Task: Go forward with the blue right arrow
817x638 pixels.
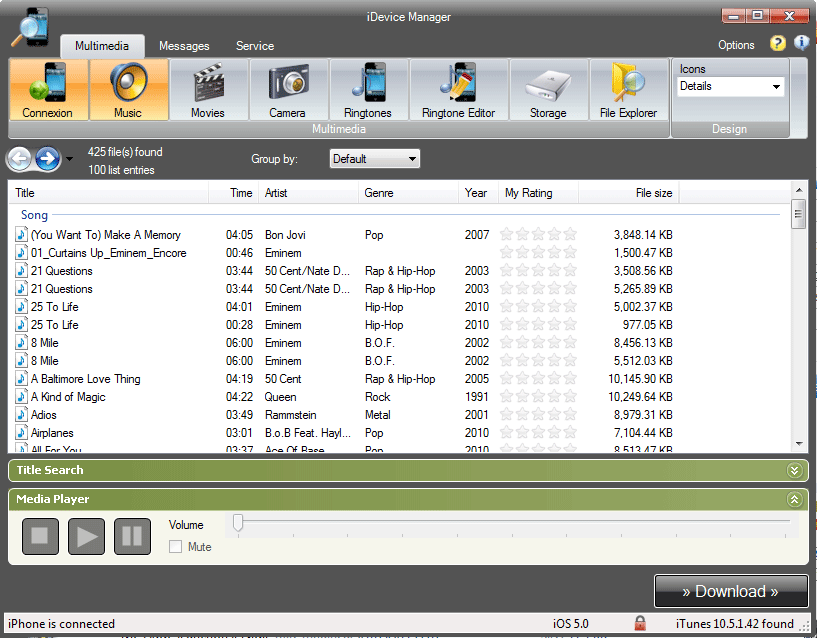Action: coord(47,158)
